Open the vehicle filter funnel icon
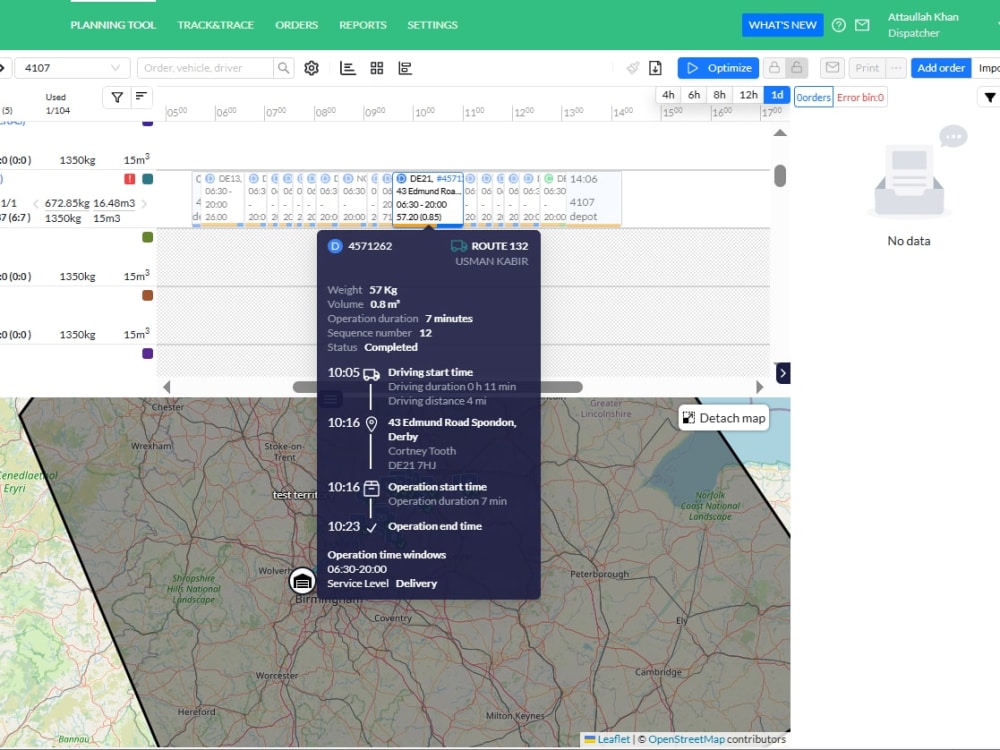The image size is (1000, 750). click(117, 97)
